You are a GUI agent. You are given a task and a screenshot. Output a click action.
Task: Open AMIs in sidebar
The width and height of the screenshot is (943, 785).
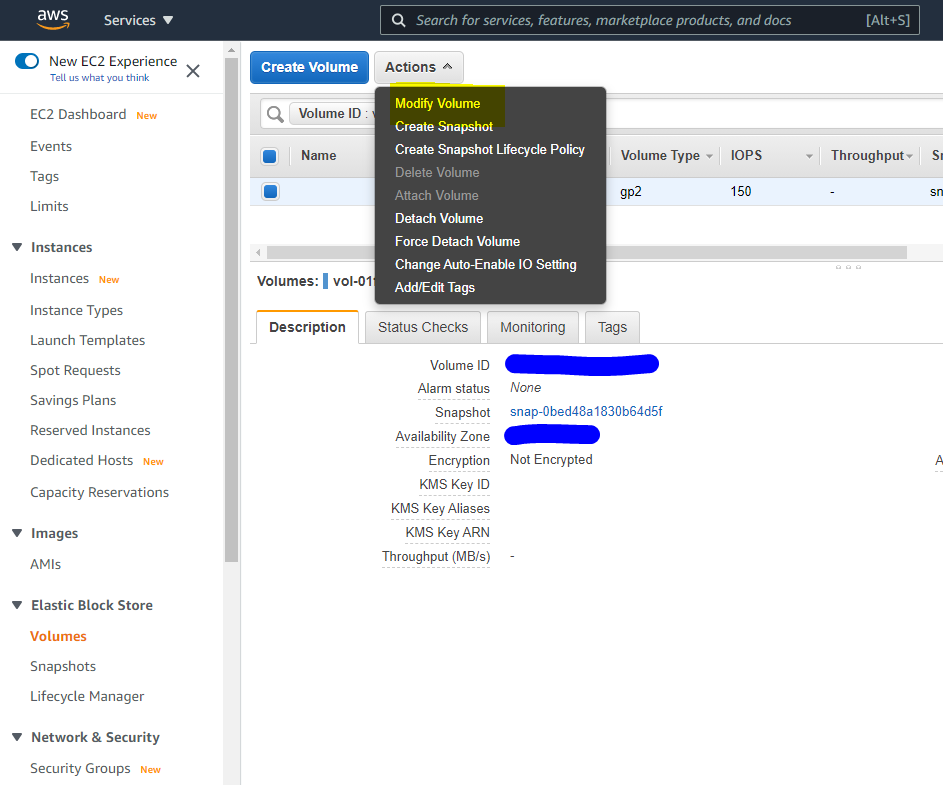pyautogui.click(x=46, y=564)
